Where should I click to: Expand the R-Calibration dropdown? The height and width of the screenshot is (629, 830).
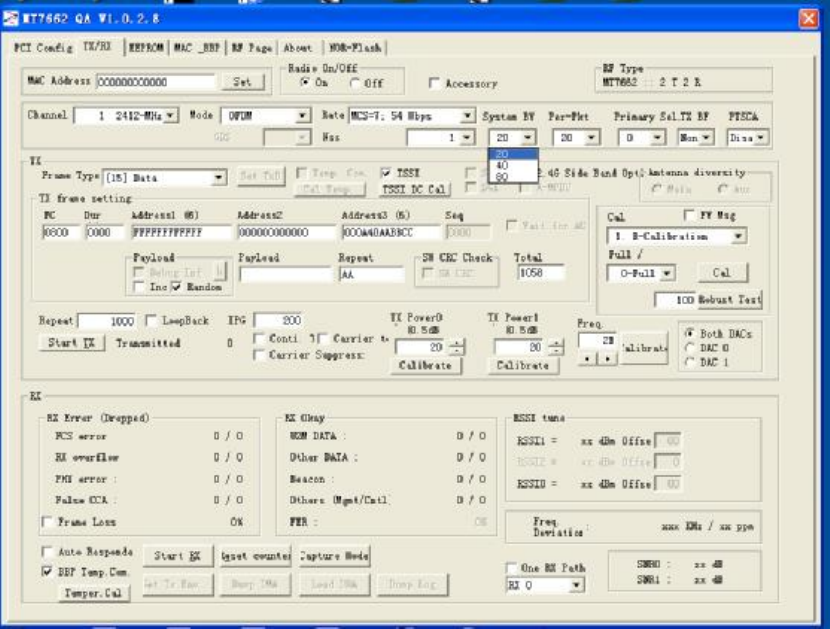pos(738,236)
